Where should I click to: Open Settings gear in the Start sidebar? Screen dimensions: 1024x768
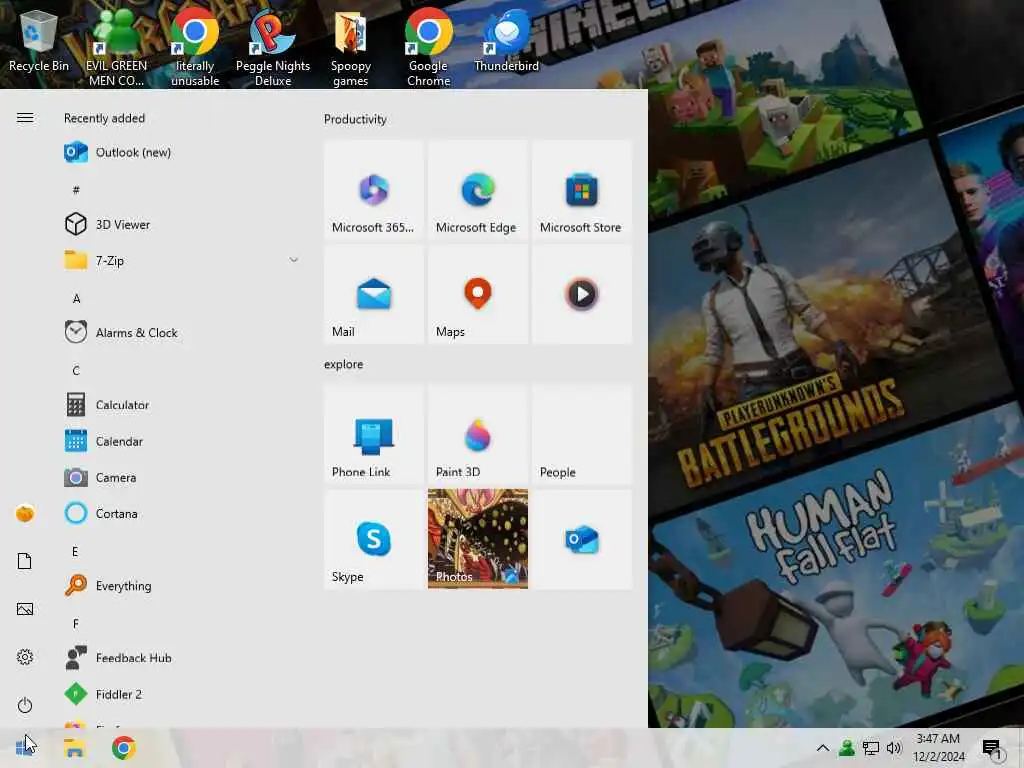click(x=25, y=657)
